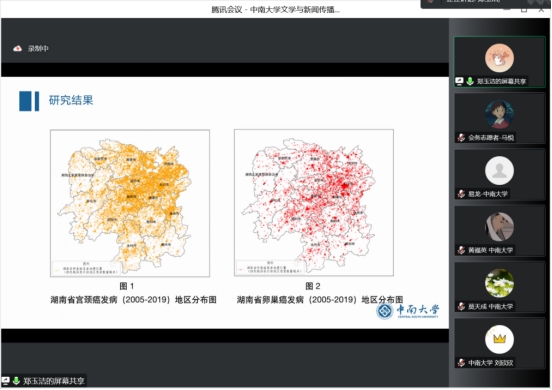Click the screen-share icon in 郑玉洁's participant tile

[459, 81]
